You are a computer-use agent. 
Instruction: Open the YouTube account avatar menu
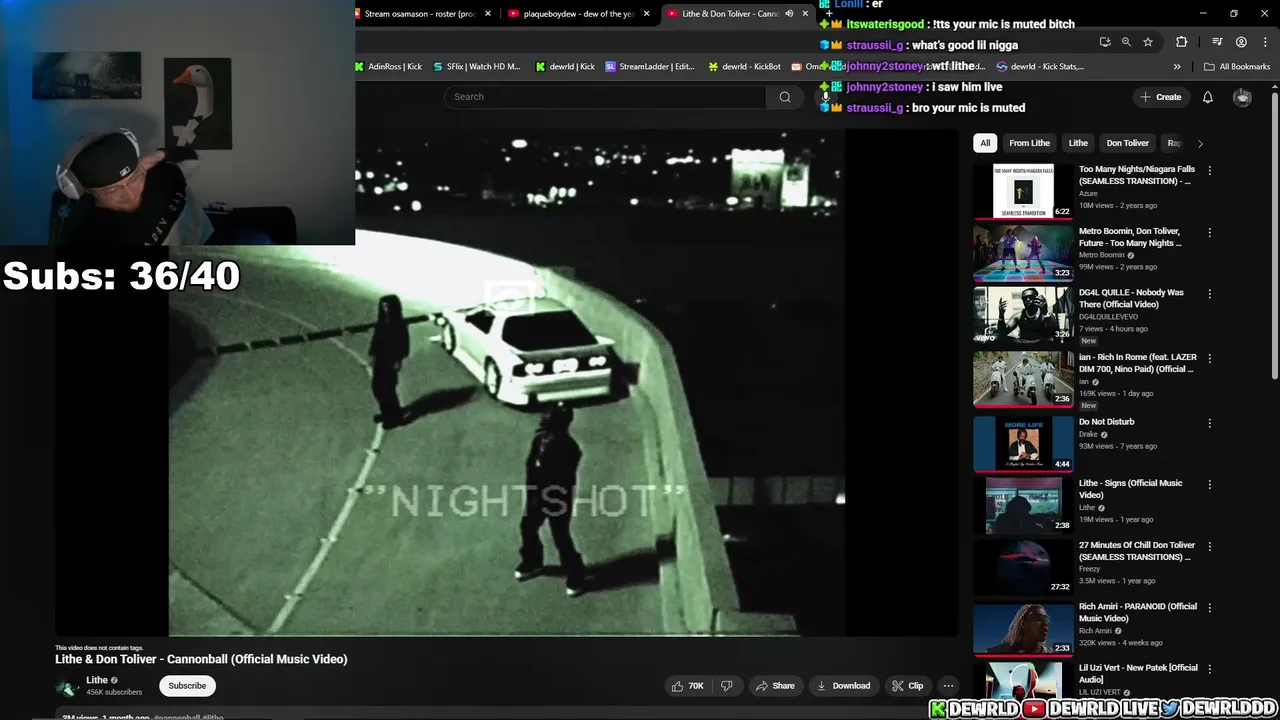1242,97
